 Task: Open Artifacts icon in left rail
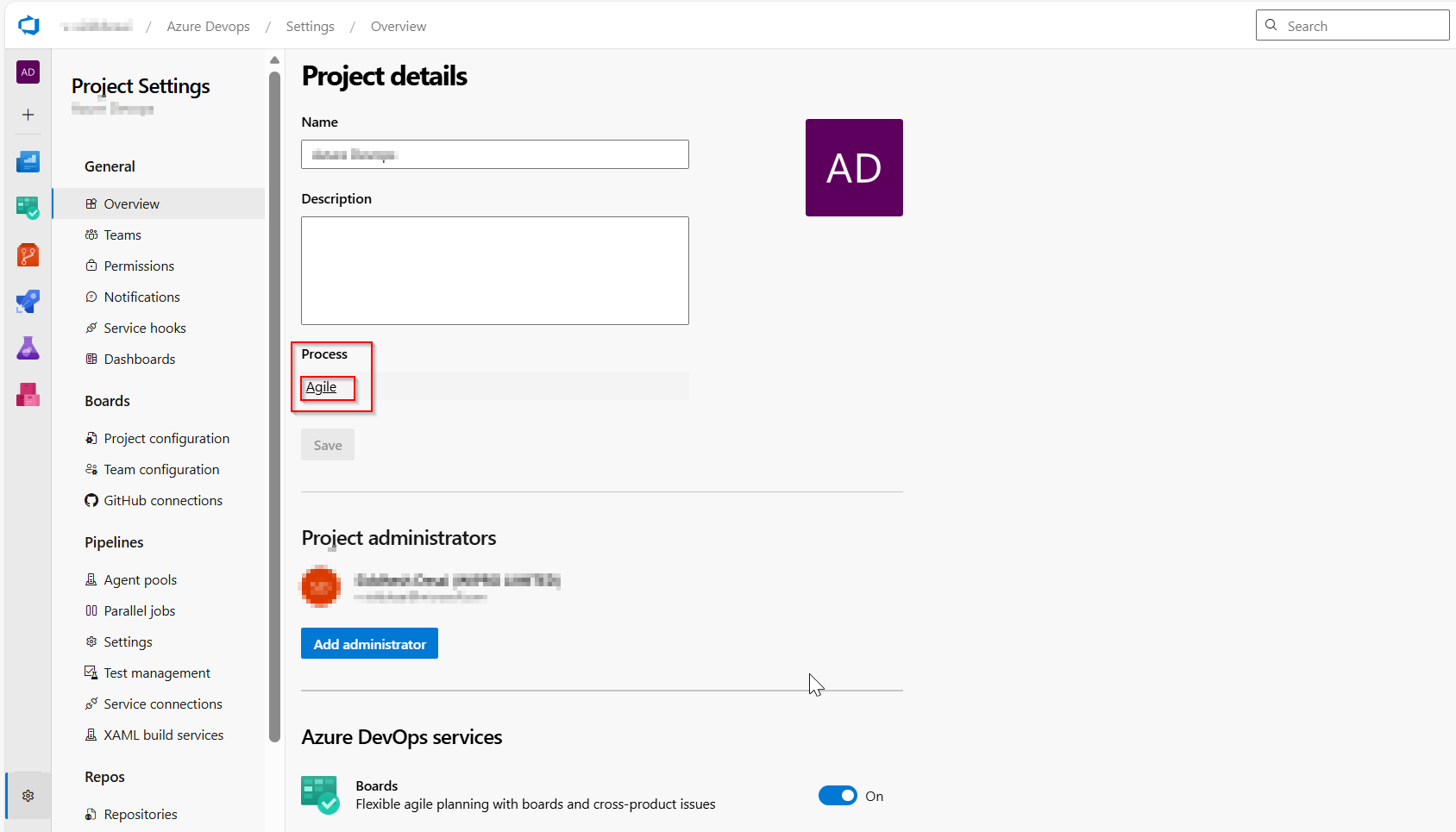point(28,395)
